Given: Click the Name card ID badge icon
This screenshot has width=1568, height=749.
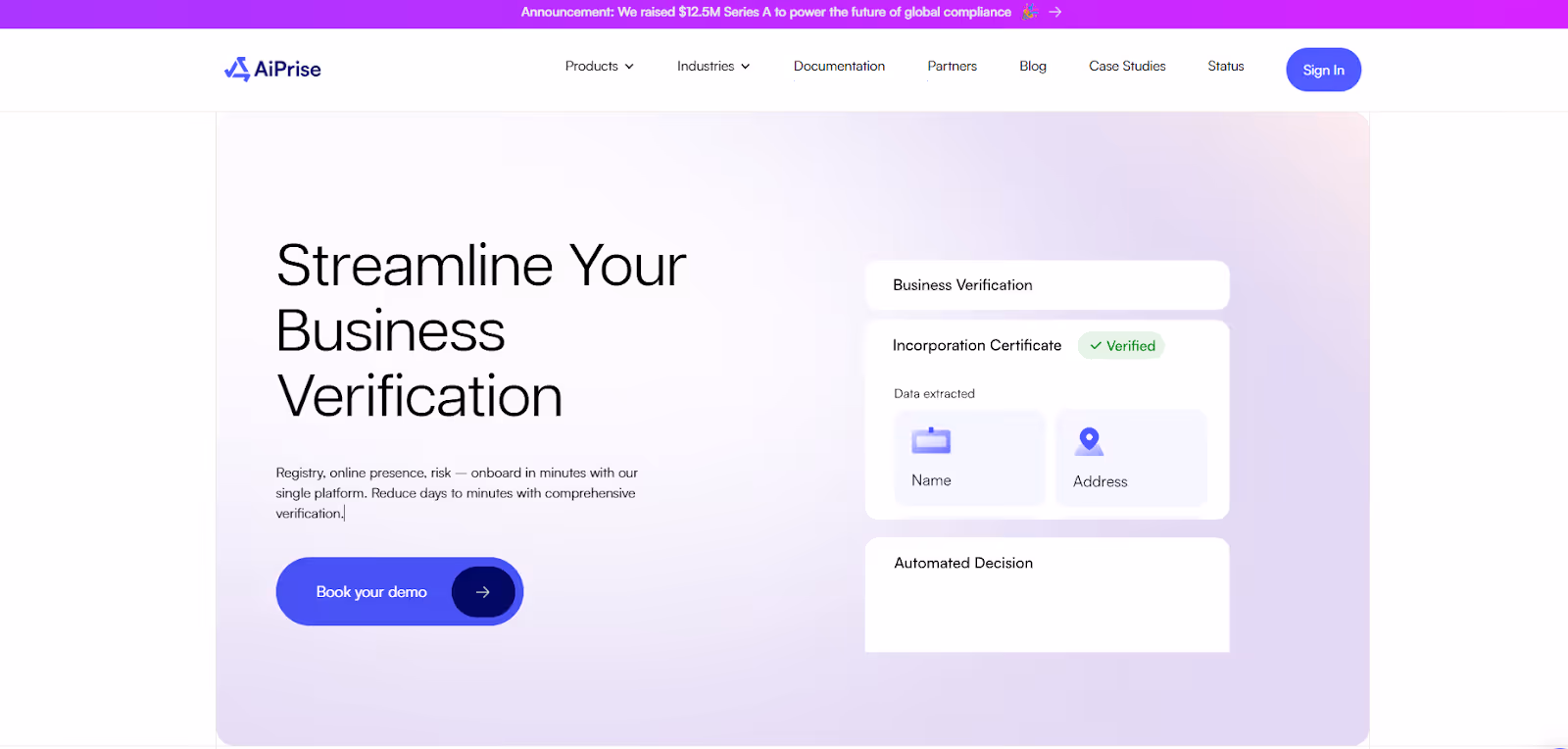Looking at the screenshot, I should pyautogui.click(x=931, y=441).
